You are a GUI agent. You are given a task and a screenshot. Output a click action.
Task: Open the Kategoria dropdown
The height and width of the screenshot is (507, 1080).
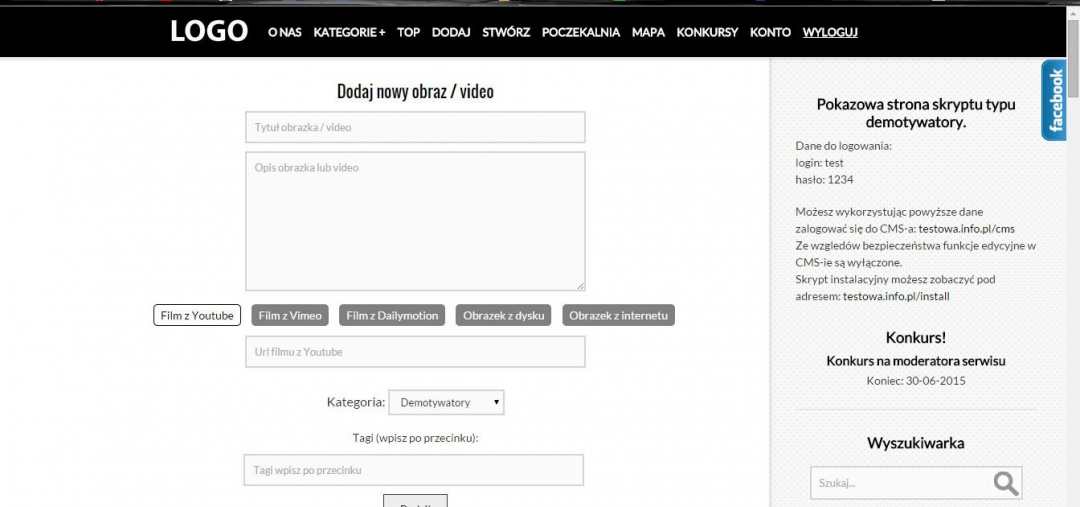[446, 402]
